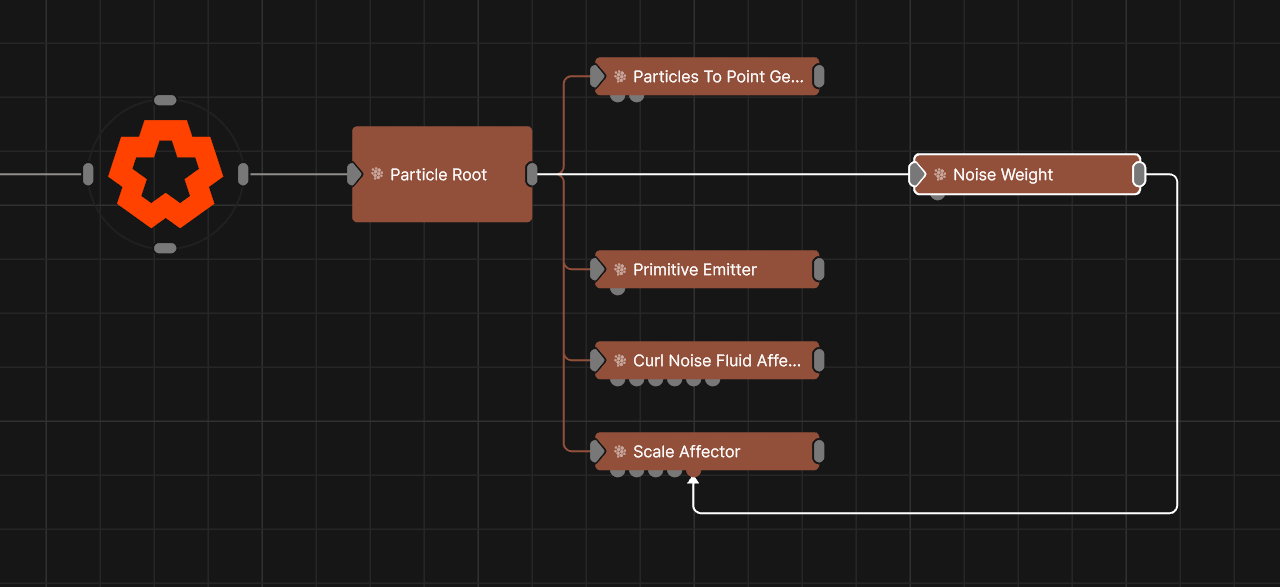Click the particle icon on Noise Weight node
Image resolution: width=1280 pixels, height=587 pixels.
coord(940,175)
